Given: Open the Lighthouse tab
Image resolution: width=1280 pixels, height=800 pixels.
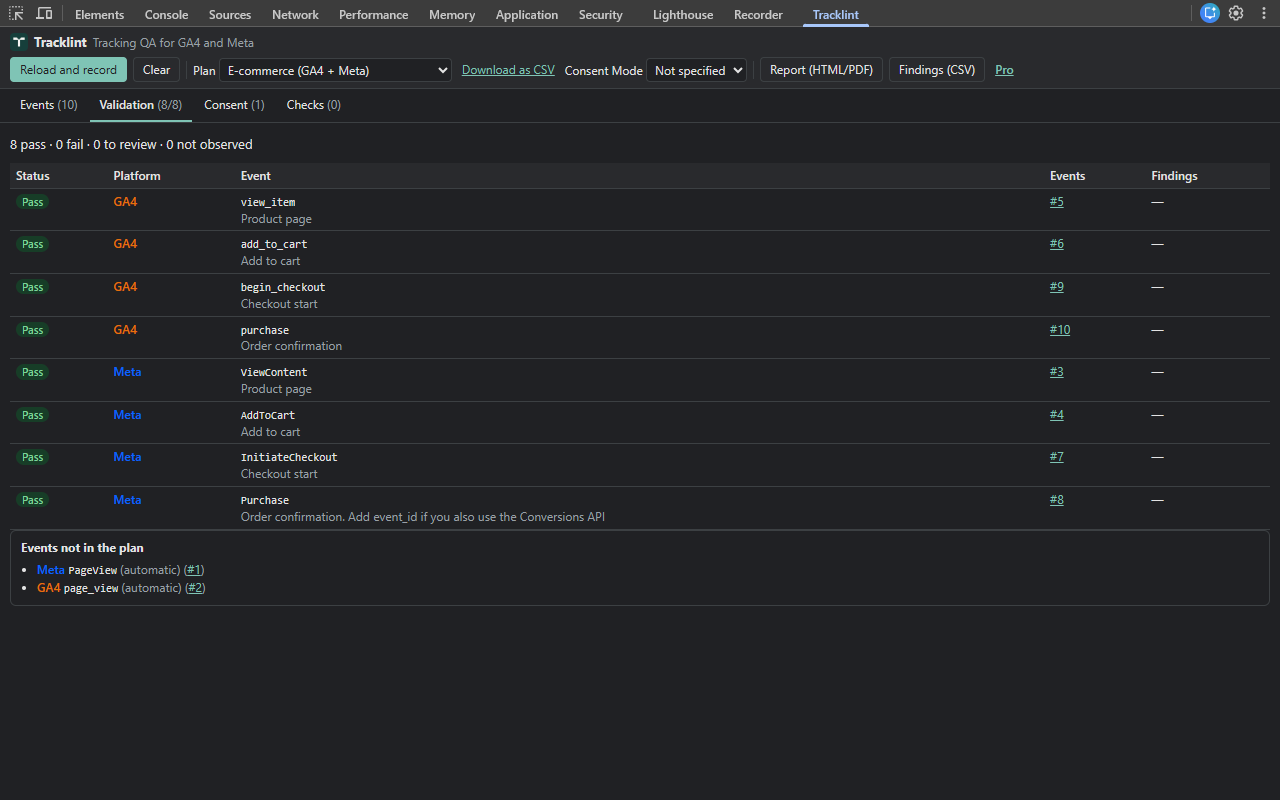Looking at the screenshot, I should [x=684, y=15].
